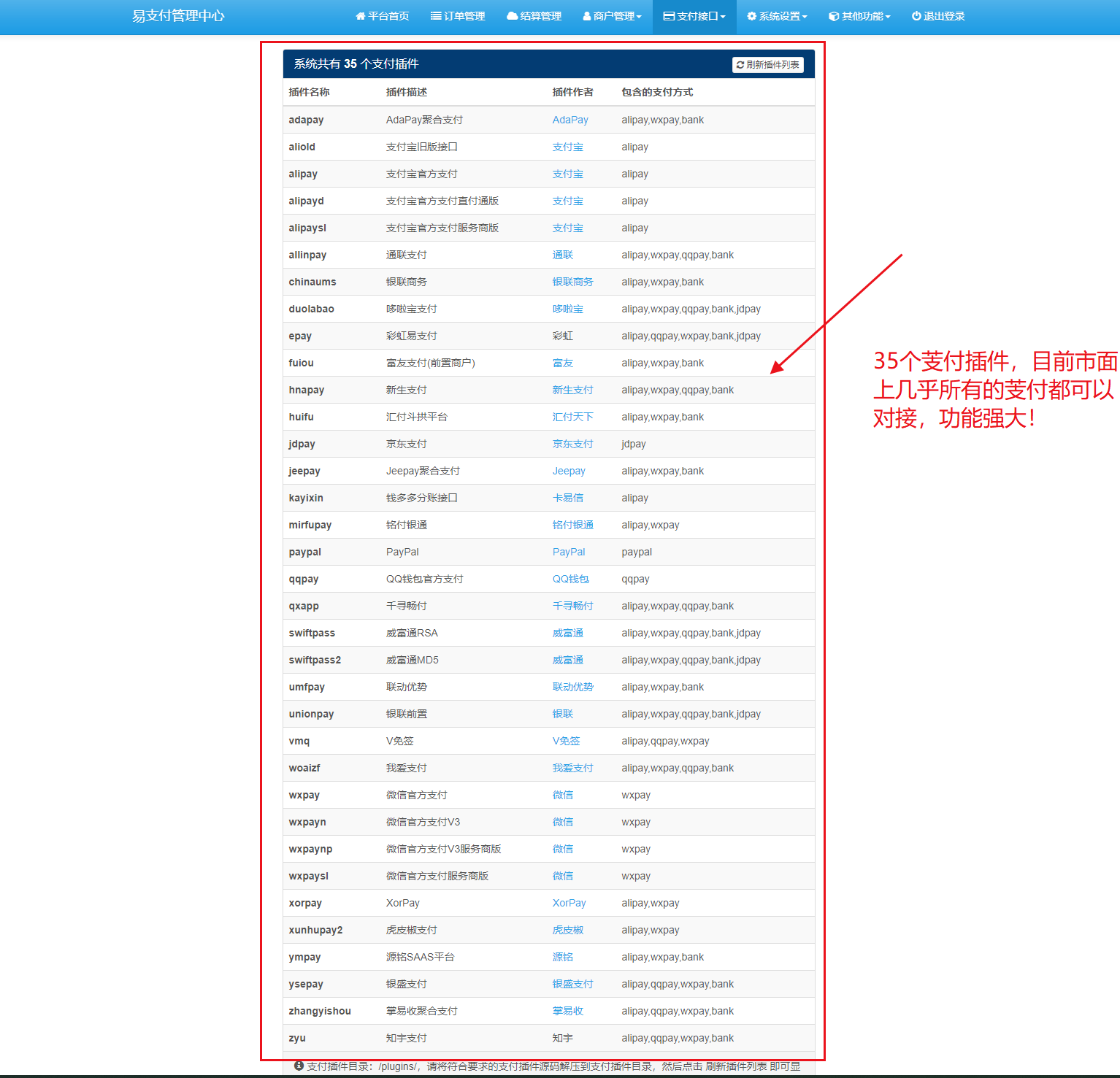
Task: Open 微信 author link in wxpayn row
Action: point(563,822)
